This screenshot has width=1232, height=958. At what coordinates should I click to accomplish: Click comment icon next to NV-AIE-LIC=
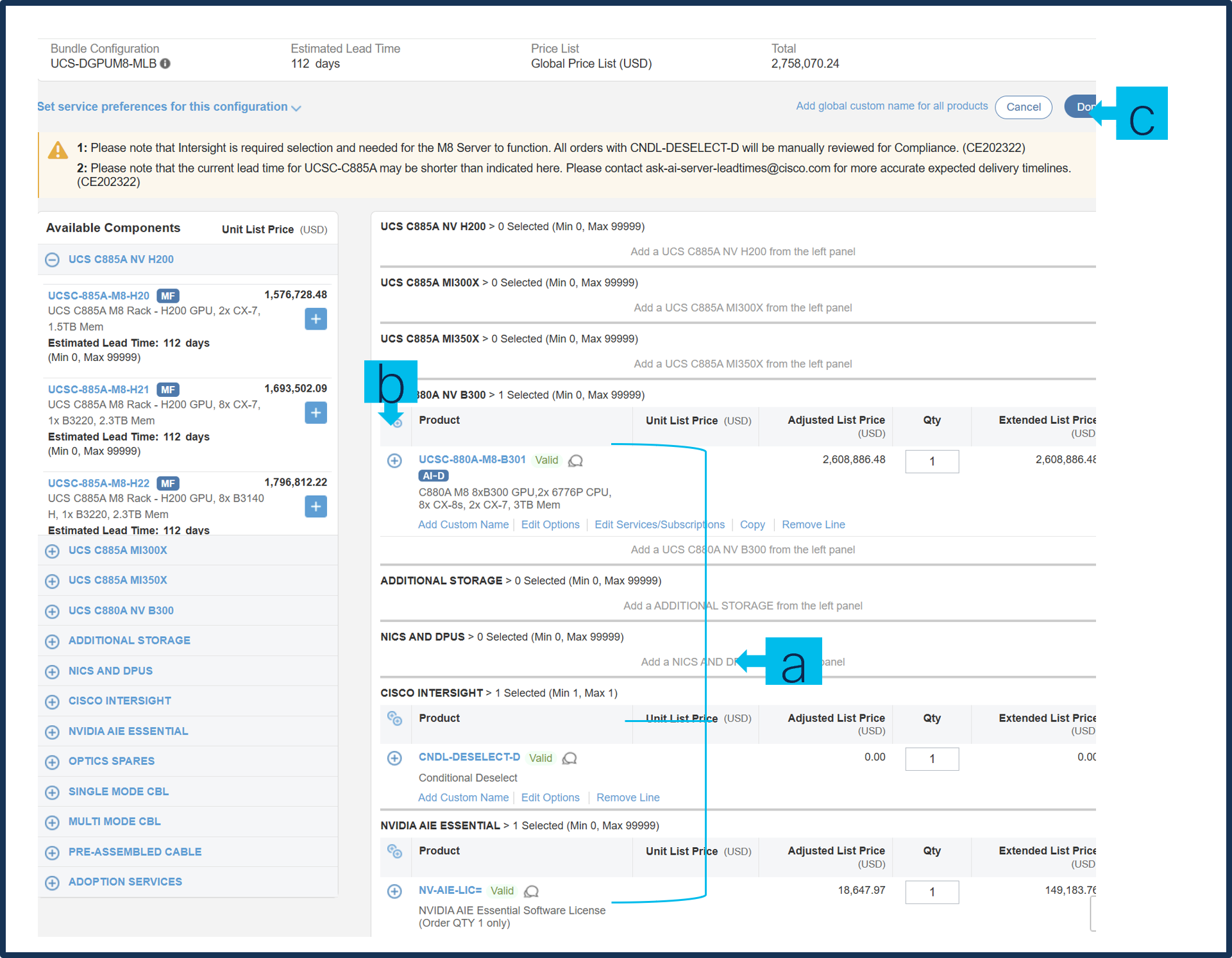pyautogui.click(x=531, y=891)
